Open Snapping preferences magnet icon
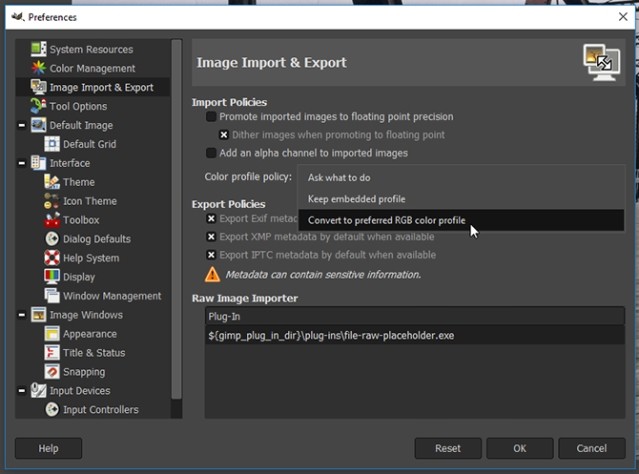The height and width of the screenshot is (474, 639). [x=53, y=372]
